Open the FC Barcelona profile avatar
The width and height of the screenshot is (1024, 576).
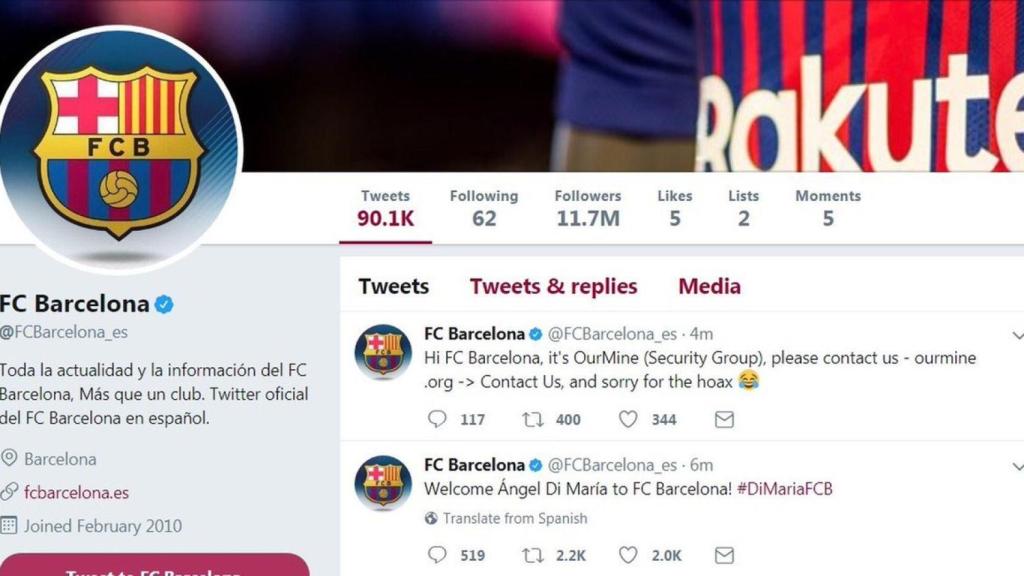pyautogui.click(x=118, y=123)
